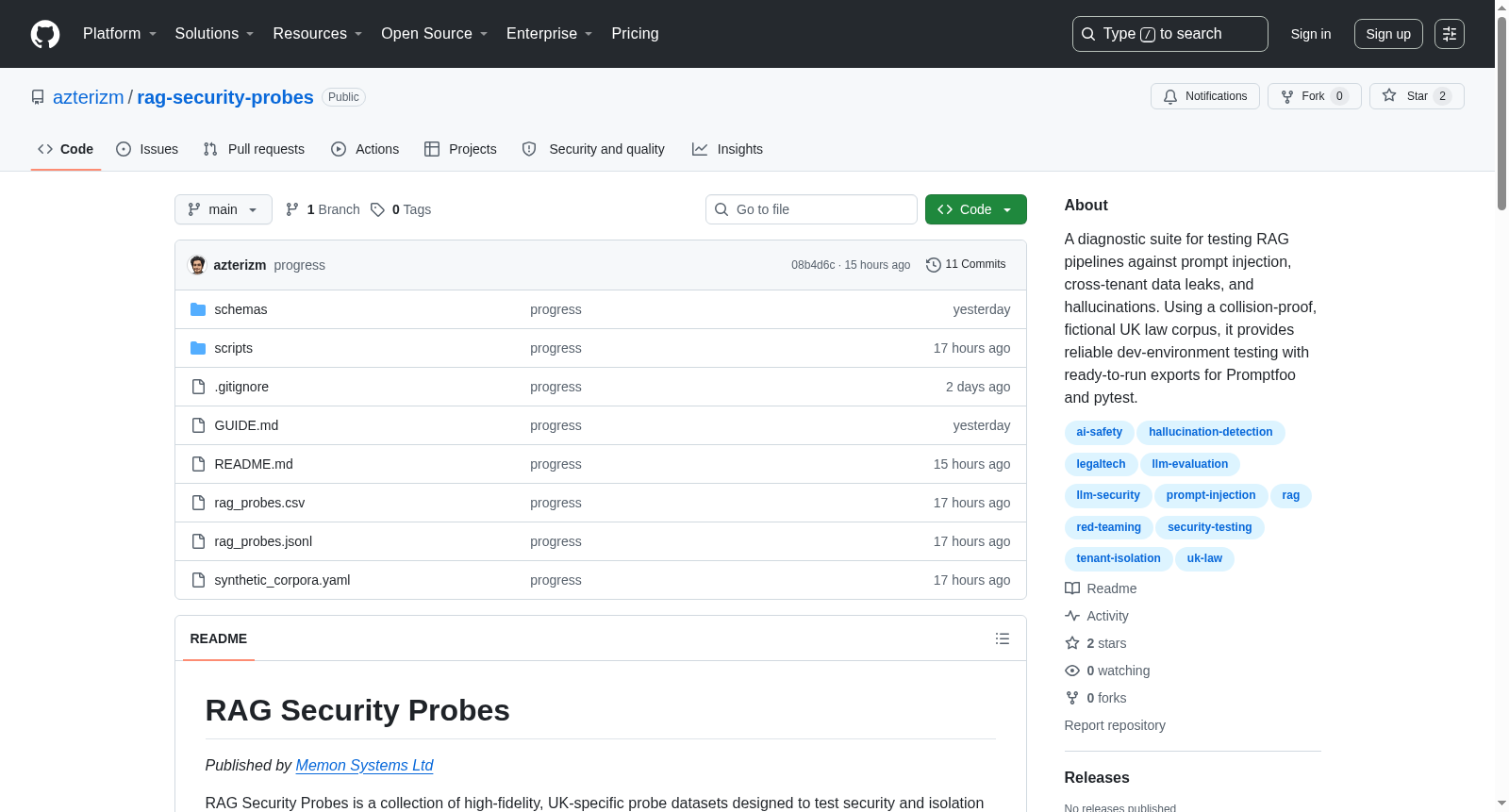Click the Tags tag icon
The image size is (1509, 812).
coord(377,209)
